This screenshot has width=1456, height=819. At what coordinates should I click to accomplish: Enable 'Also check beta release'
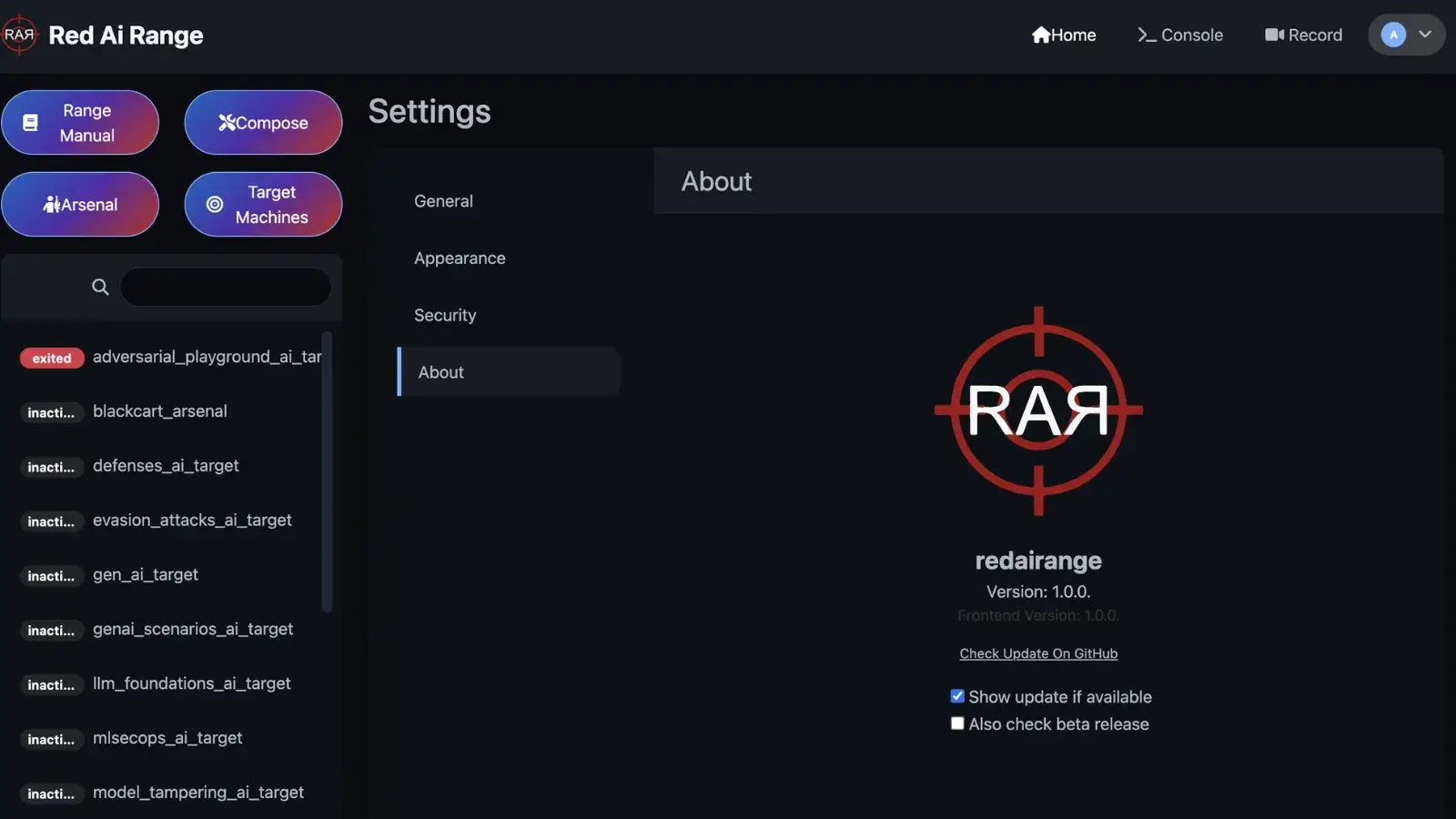coord(957,723)
